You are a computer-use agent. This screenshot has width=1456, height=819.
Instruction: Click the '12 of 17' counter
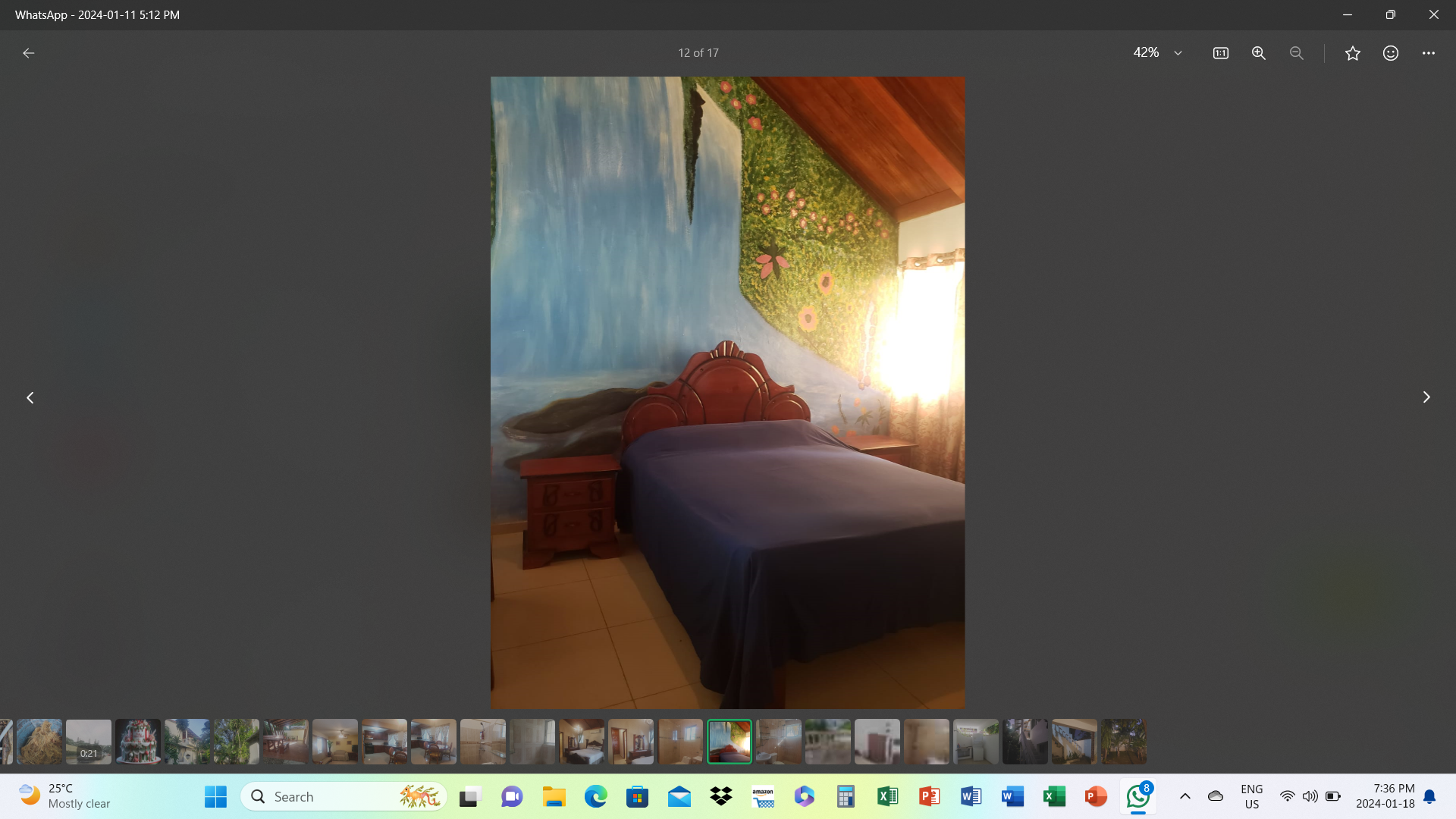(x=698, y=53)
